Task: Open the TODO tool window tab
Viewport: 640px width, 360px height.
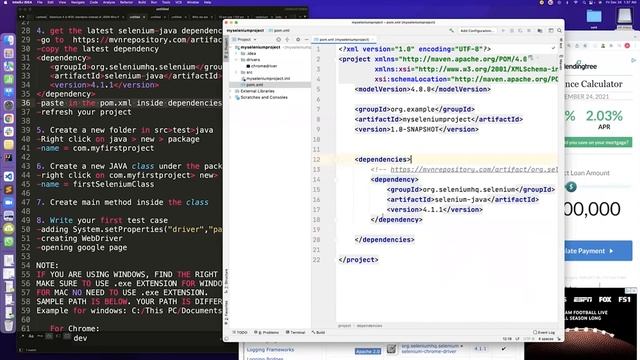Action: coord(240,333)
